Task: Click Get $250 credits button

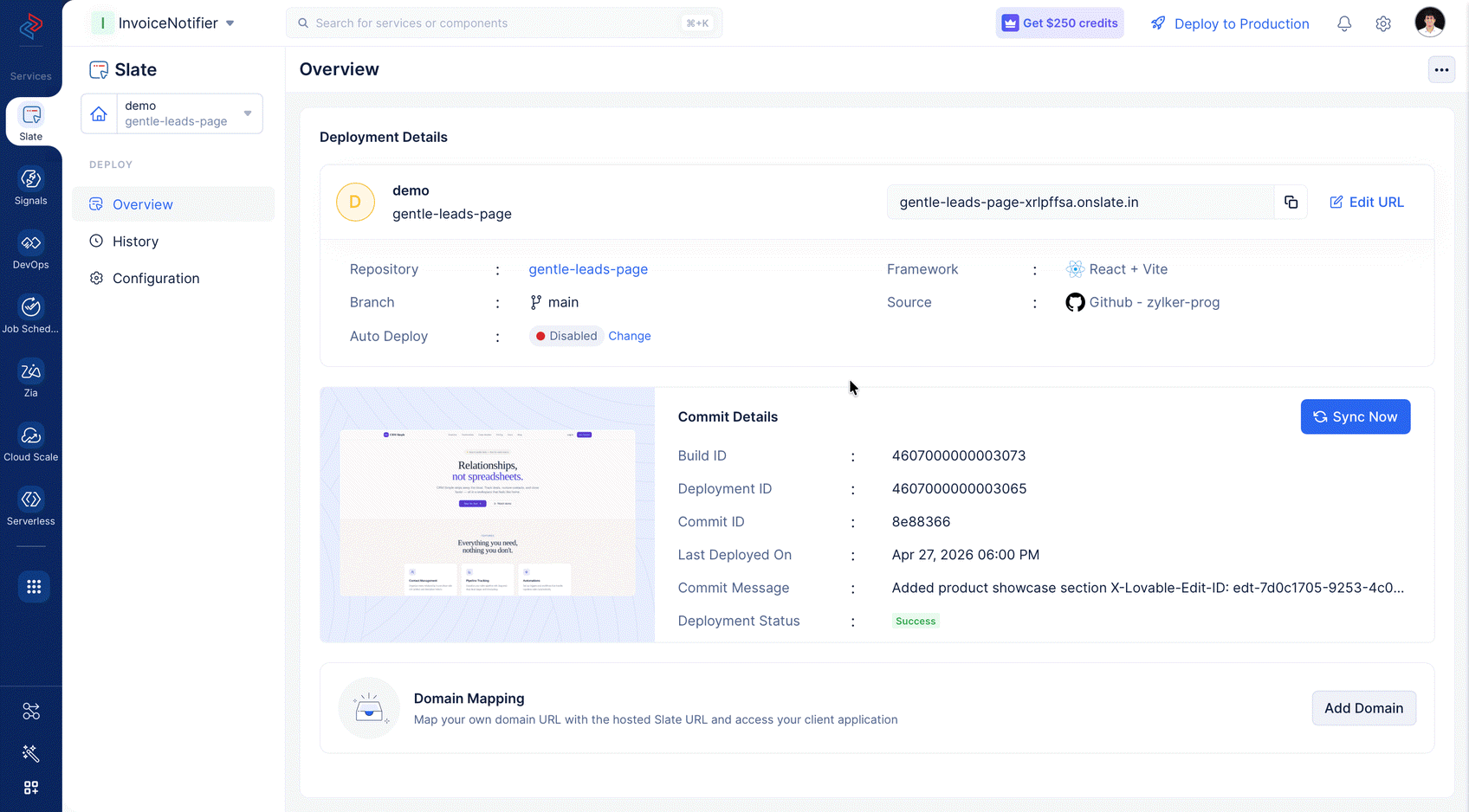Action: coord(1059,23)
